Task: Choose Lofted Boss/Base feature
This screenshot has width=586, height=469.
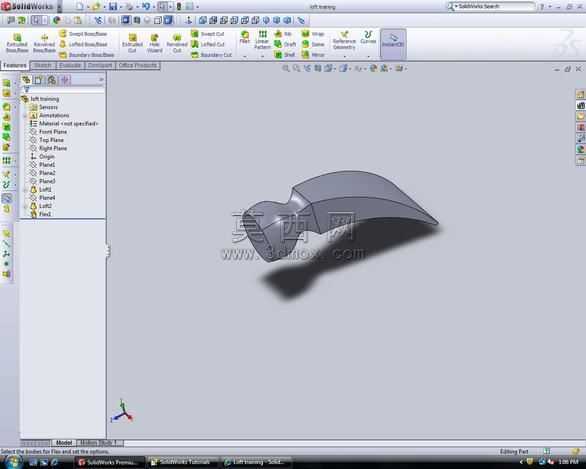Action: [x=83, y=44]
